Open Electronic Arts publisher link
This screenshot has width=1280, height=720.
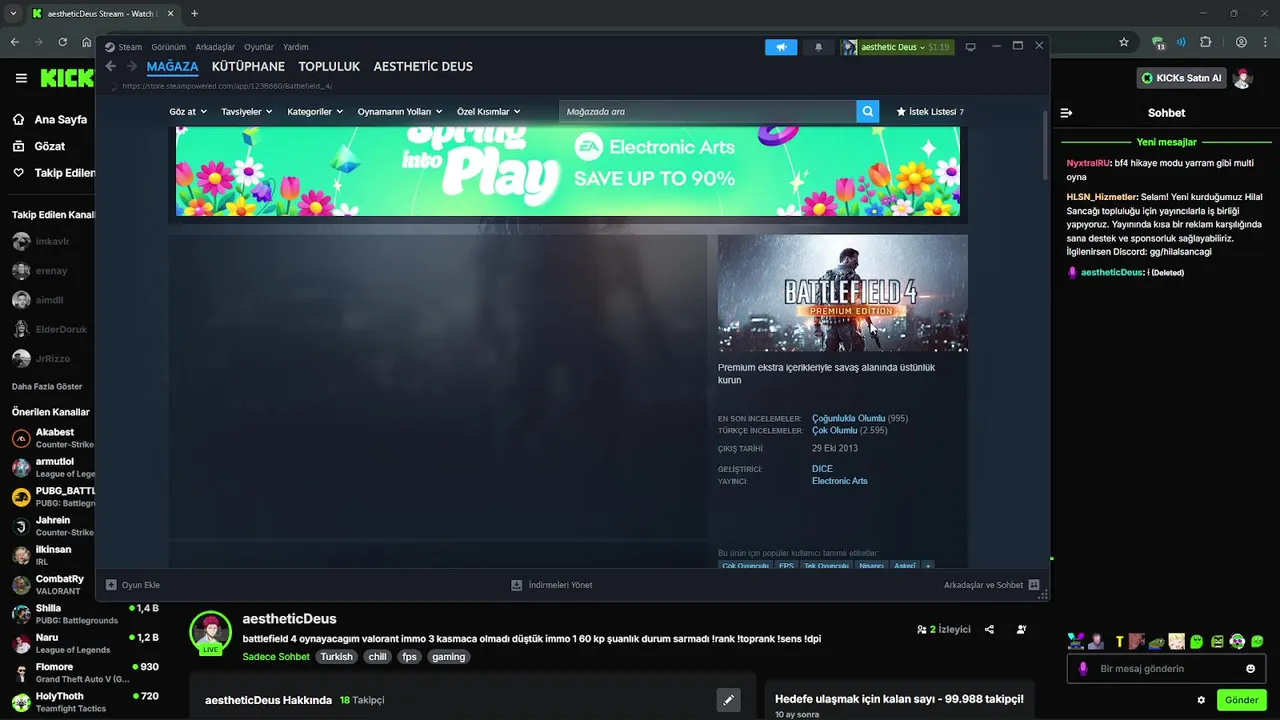[840, 481]
